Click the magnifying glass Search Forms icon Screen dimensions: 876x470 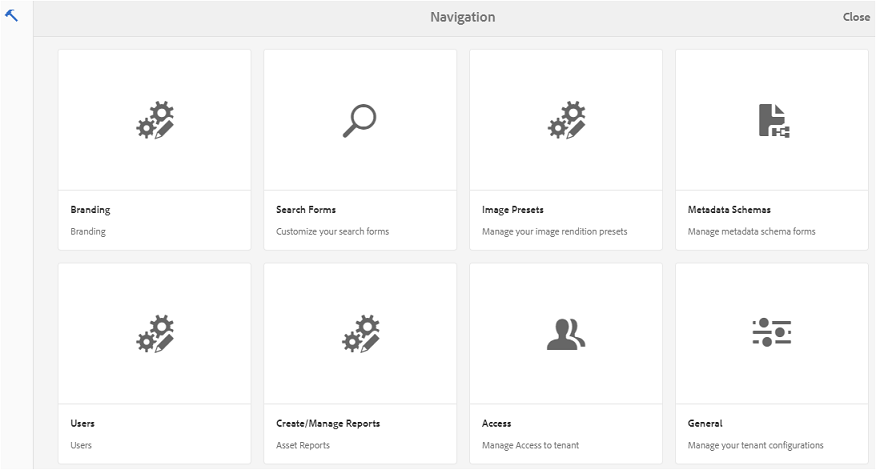[360, 120]
